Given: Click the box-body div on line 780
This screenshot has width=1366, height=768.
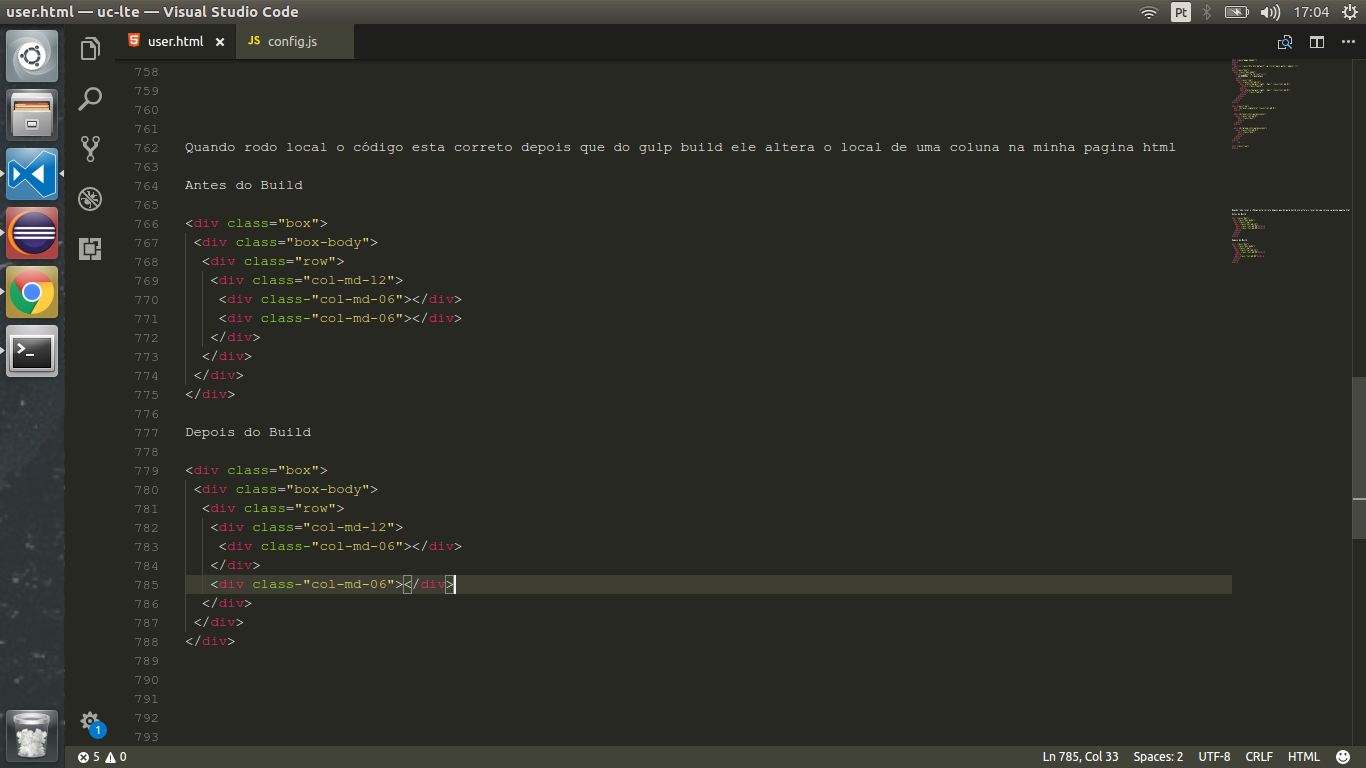Looking at the screenshot, I should click(x=286, y=489).
